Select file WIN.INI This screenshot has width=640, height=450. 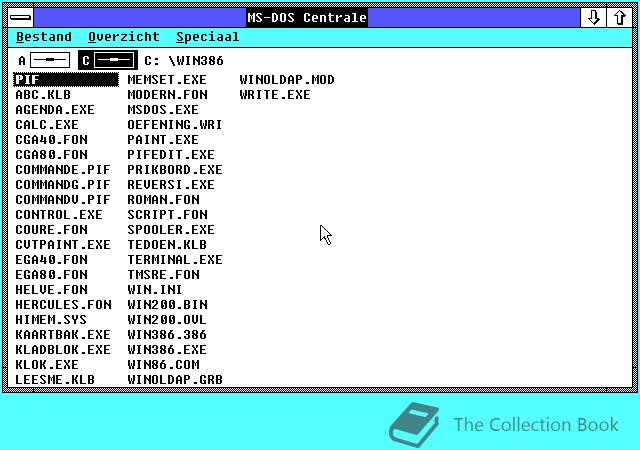coord(154,290)
